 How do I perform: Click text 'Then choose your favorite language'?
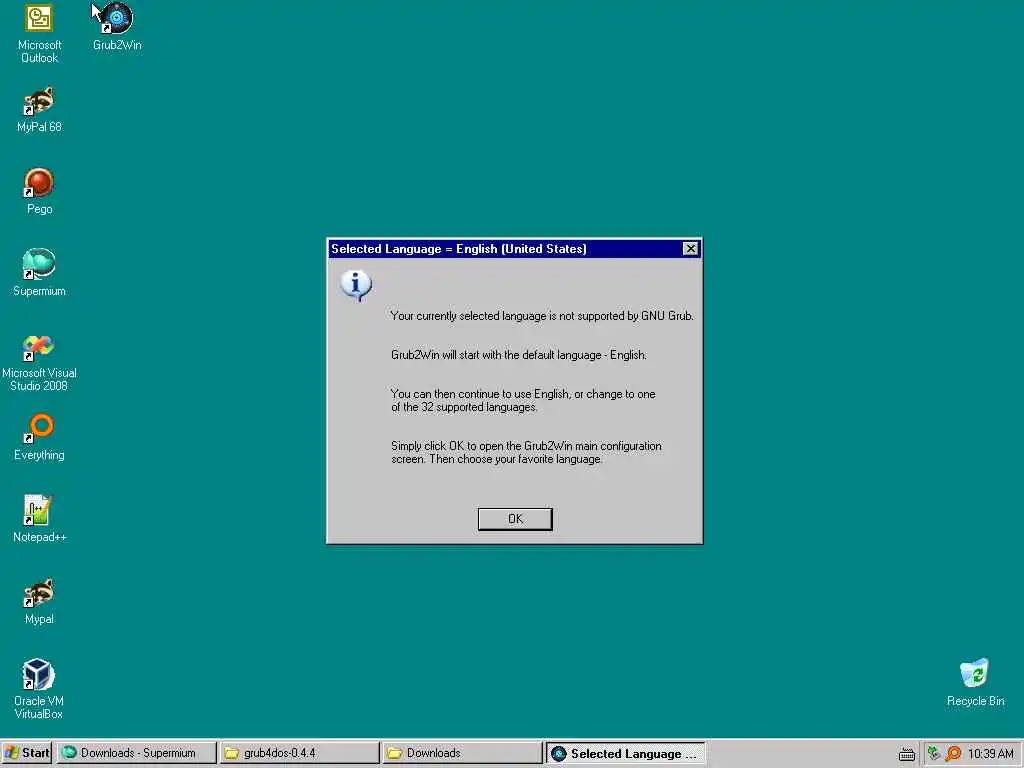tap(515, 460)
